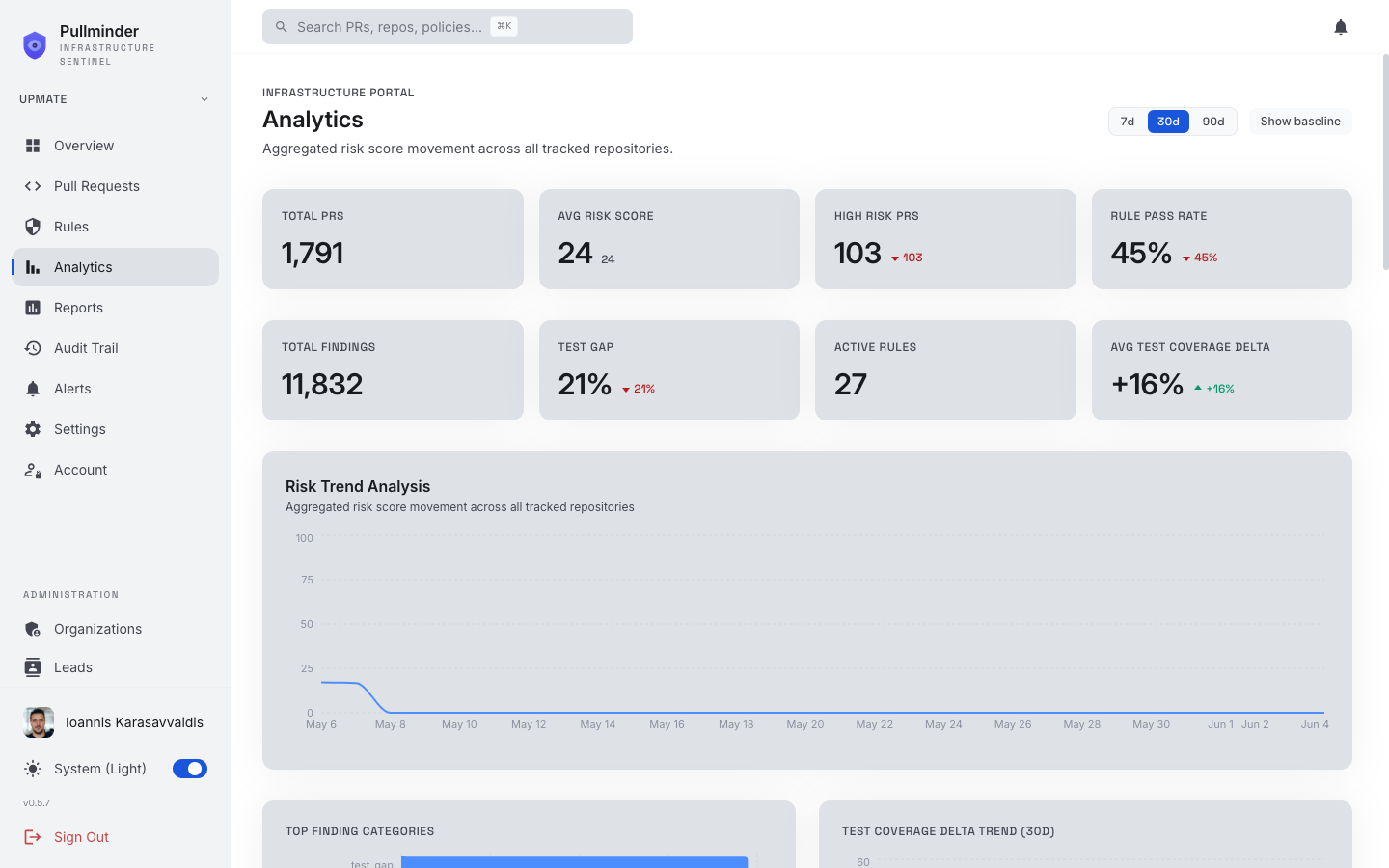
Task: Click the System theme sun icon
Action: click(x=33, y=769)
